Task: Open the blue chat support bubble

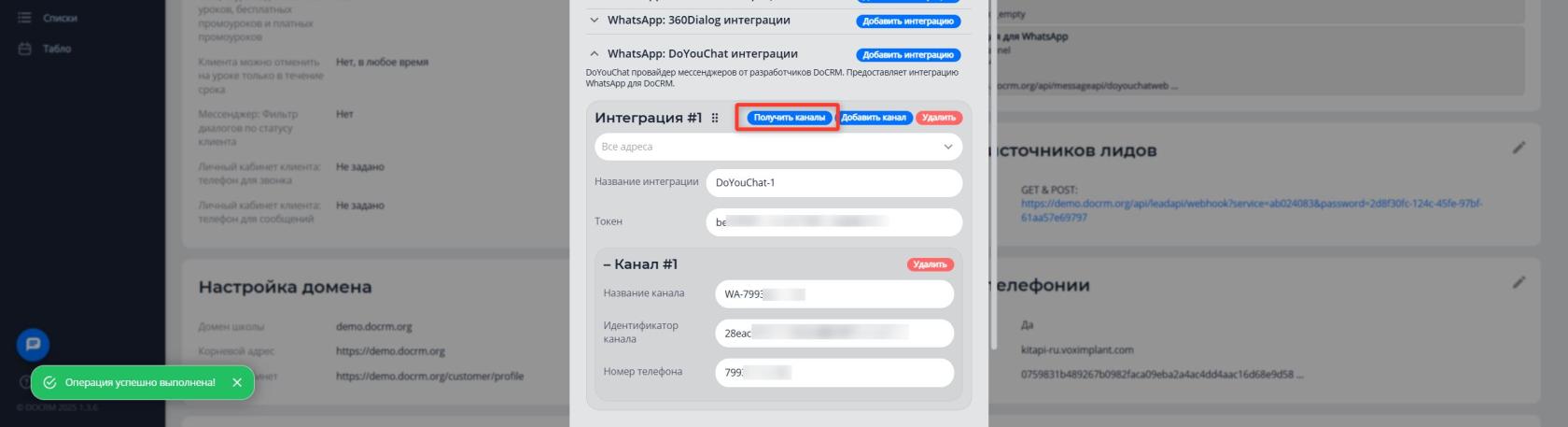Action: pos(33,344)
